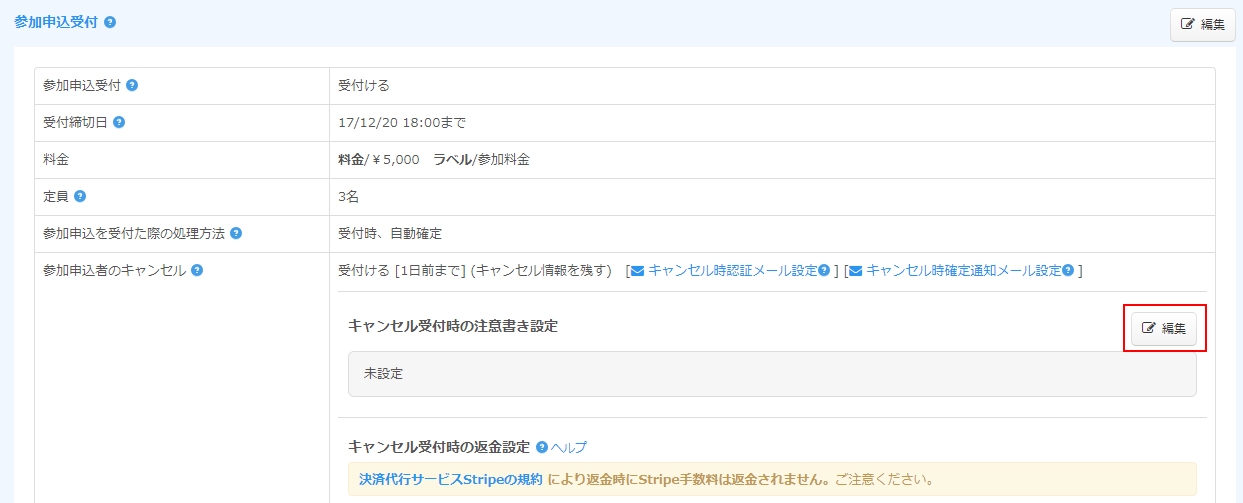Image resolution: width=1243 pixels, height=503 pixels.
Task: Click help icon beside 参加申込を受けた際の処理方法
Action: [x=236, y=234]
